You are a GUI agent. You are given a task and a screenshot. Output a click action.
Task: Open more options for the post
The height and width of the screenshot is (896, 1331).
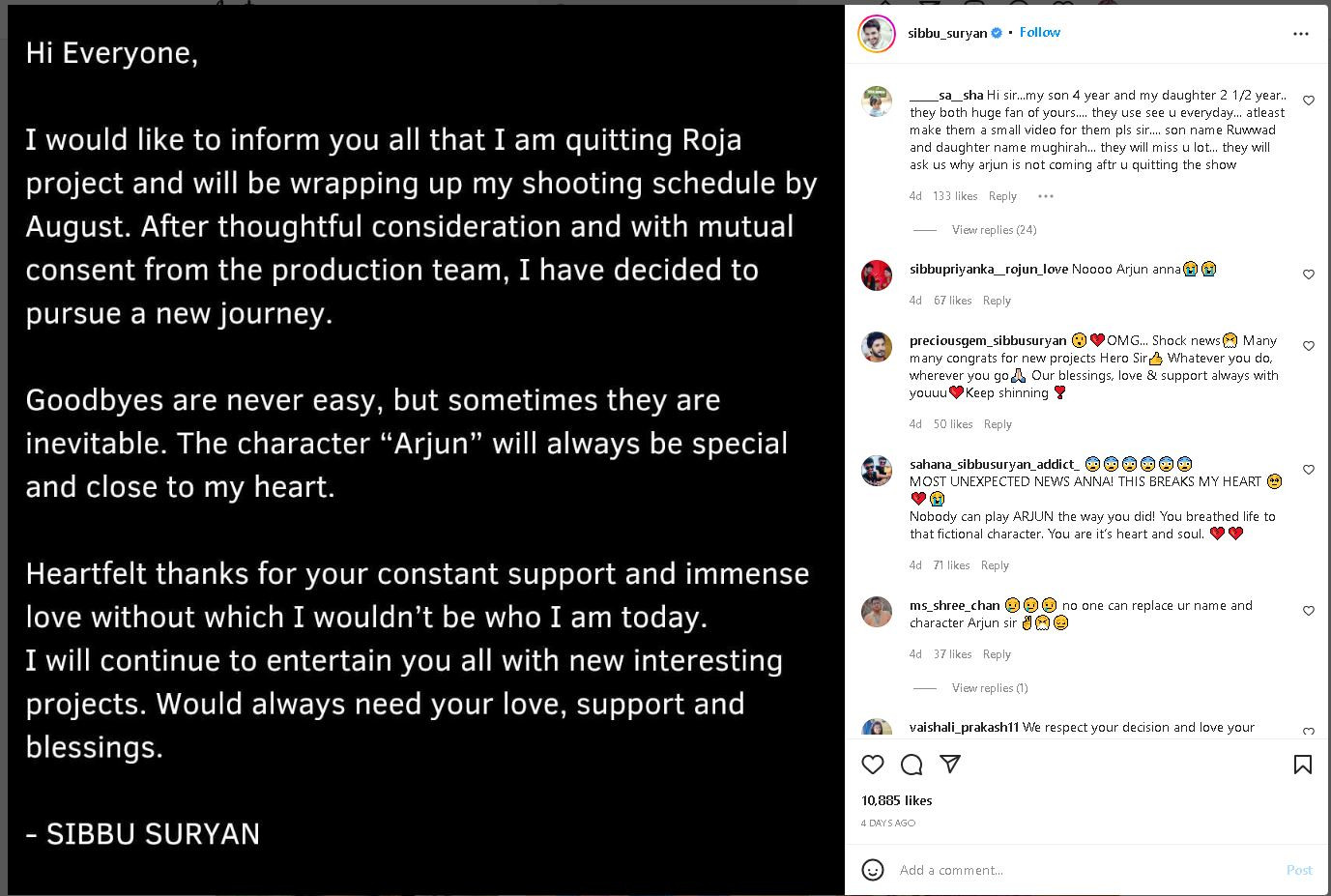click(1301, 34)
